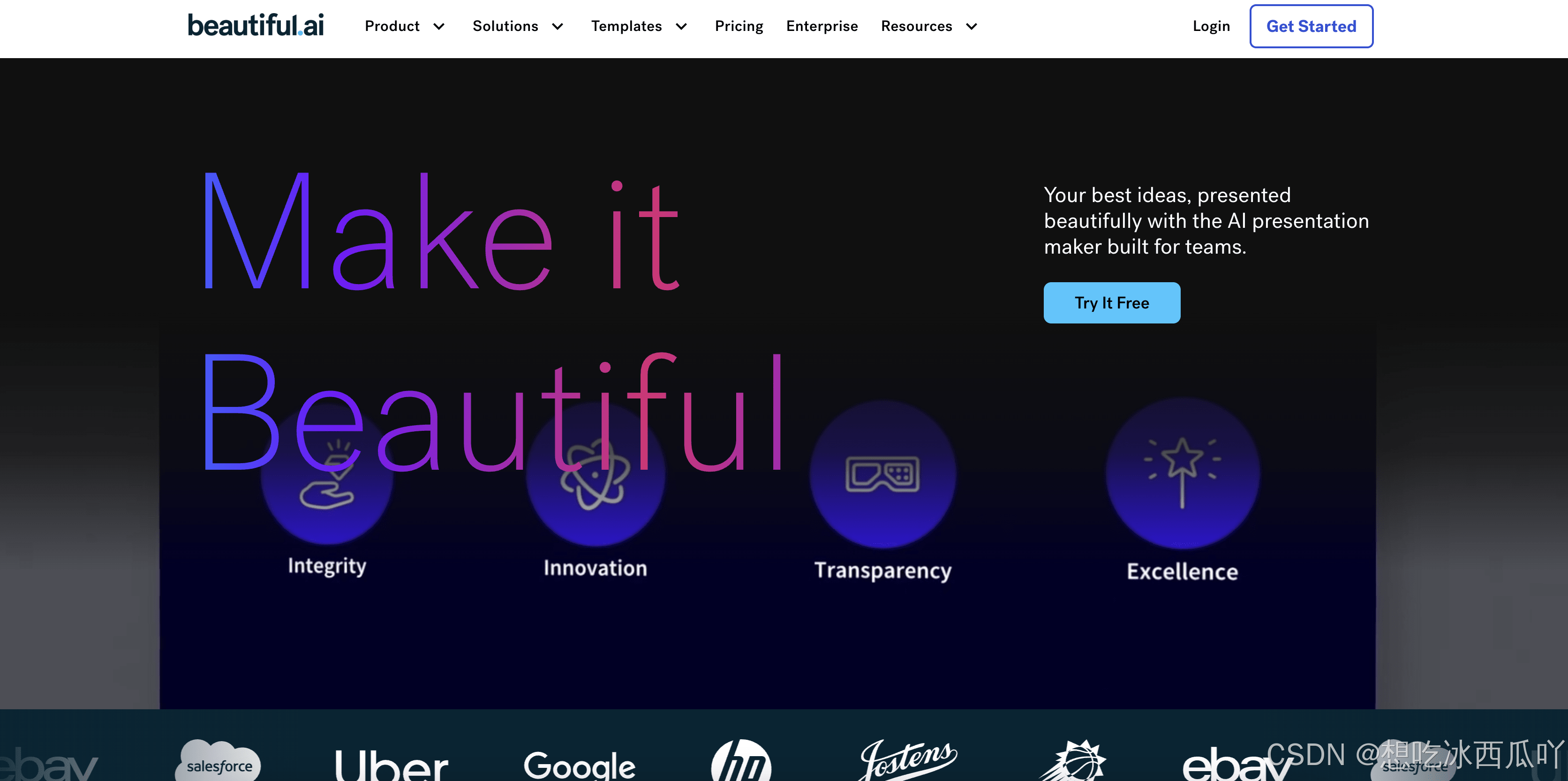Click the Uber logo
1568x781 pixels.
pos(392,765)
